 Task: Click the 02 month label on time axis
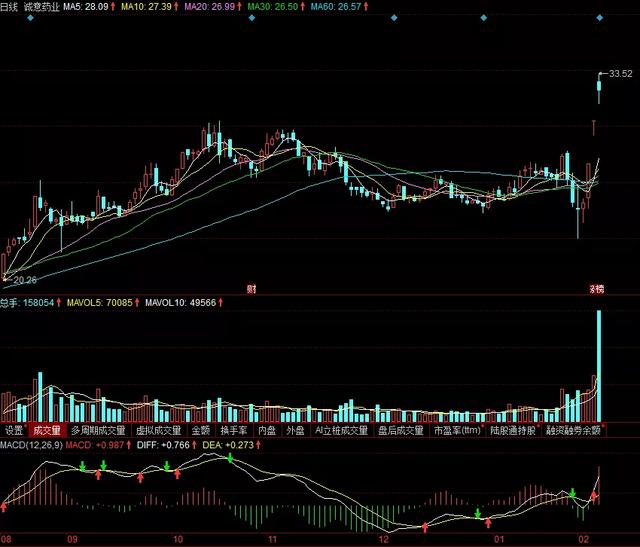[x=584, y=539]
